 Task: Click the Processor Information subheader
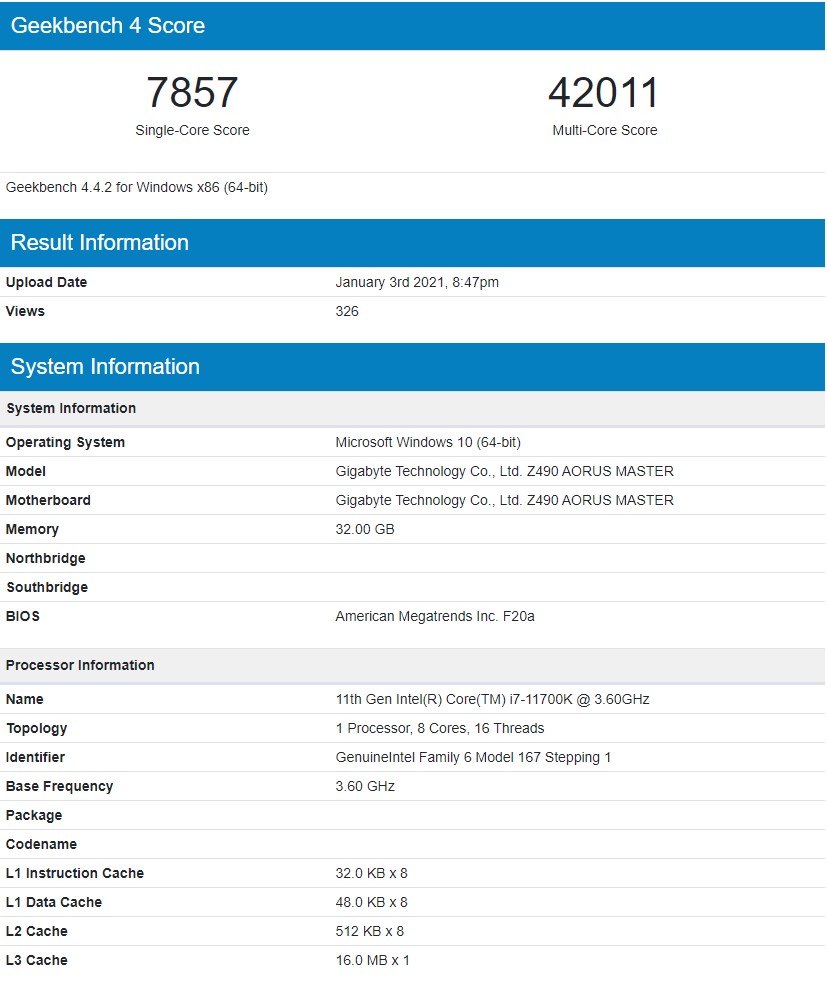pyautogui.click(x=413, y=665)
